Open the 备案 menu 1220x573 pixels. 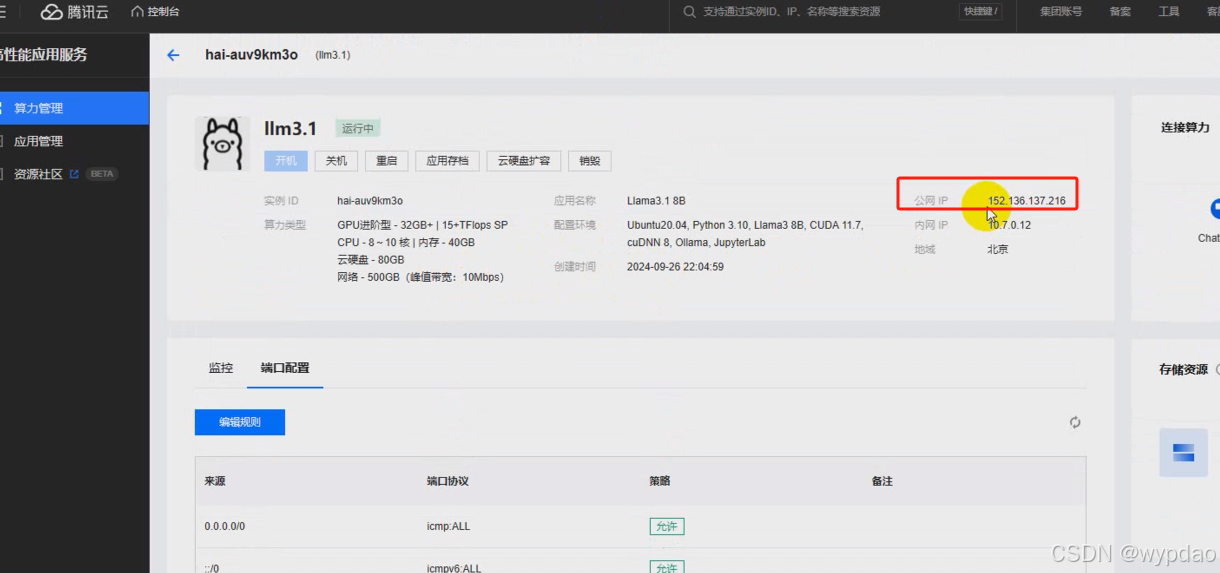coord(1120,12)
